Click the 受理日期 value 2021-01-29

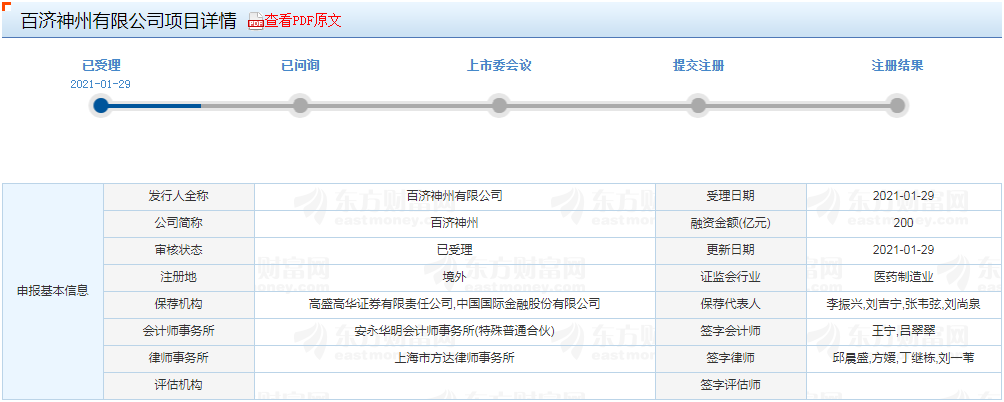point(903,197)
